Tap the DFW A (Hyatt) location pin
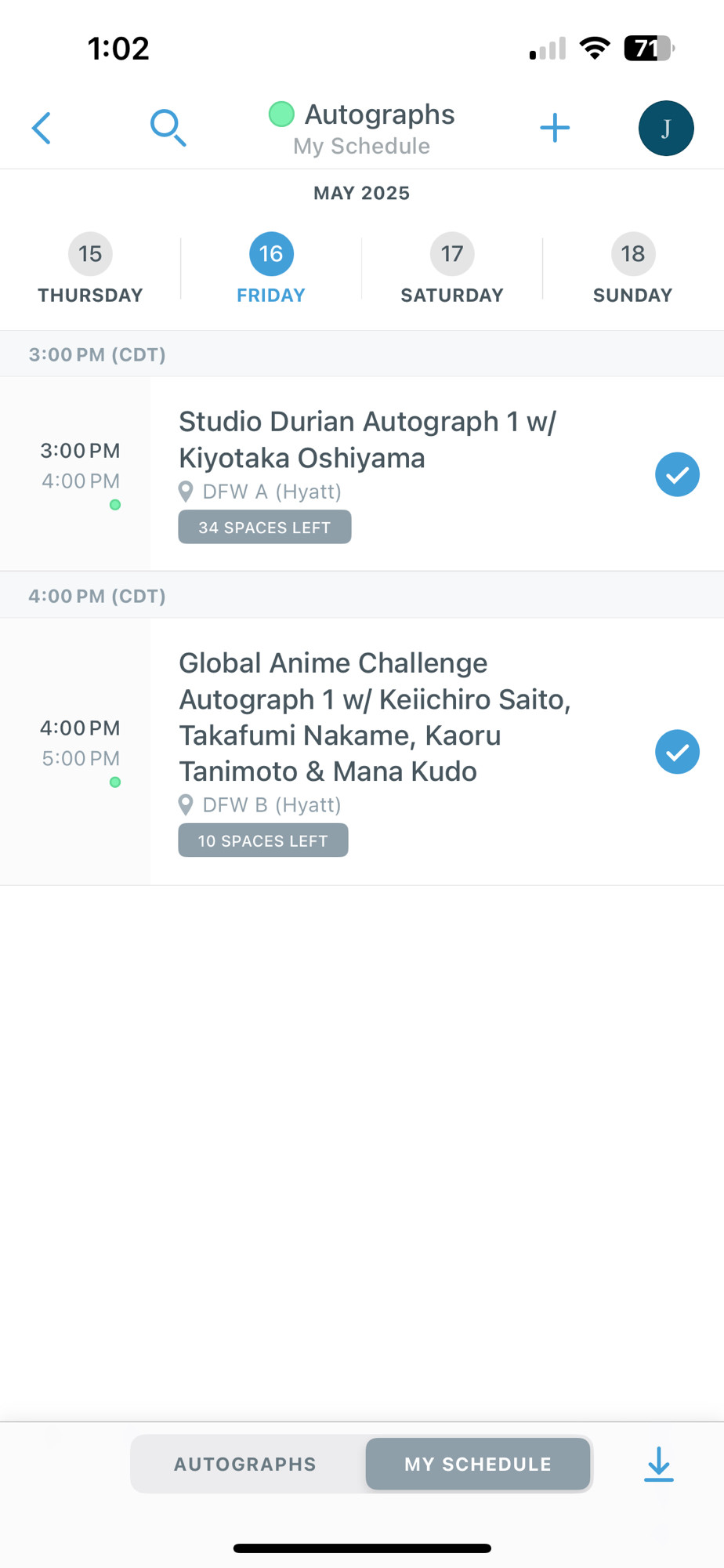 [x=186, y=492]
